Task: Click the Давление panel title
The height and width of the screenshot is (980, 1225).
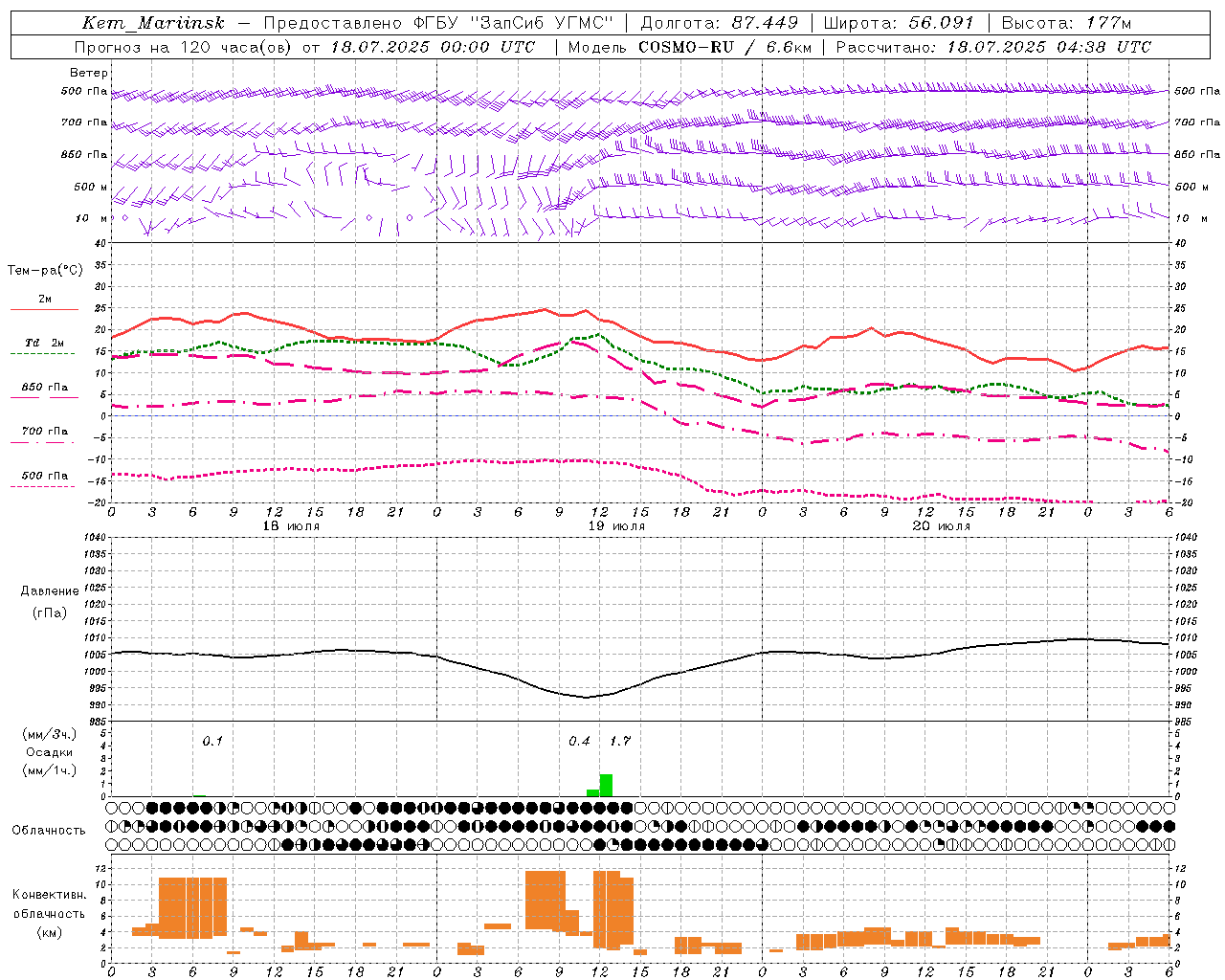Action: pos(50,591)
